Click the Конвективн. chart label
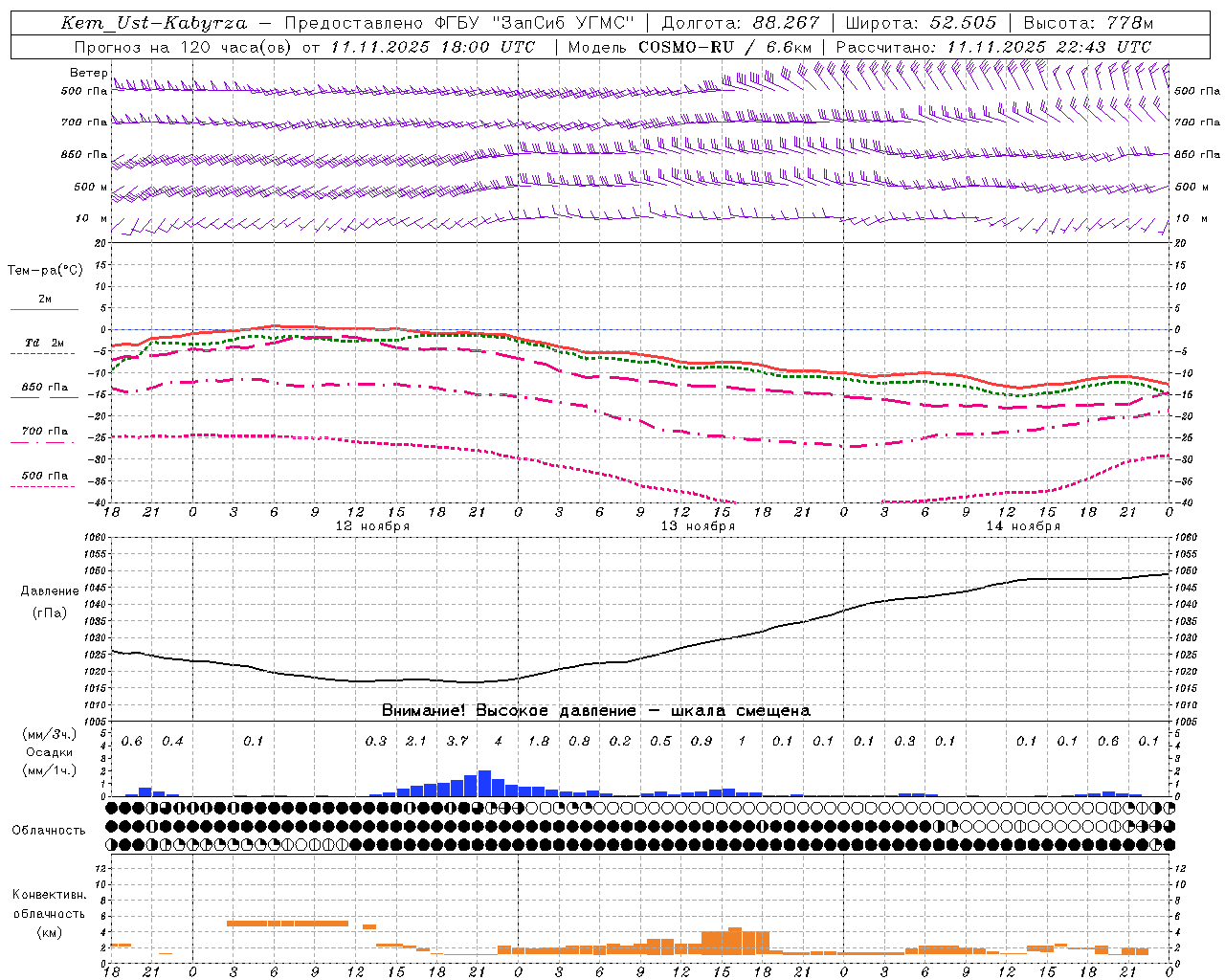This screenshot has height=980, width=1225. (x=49, y=895)
